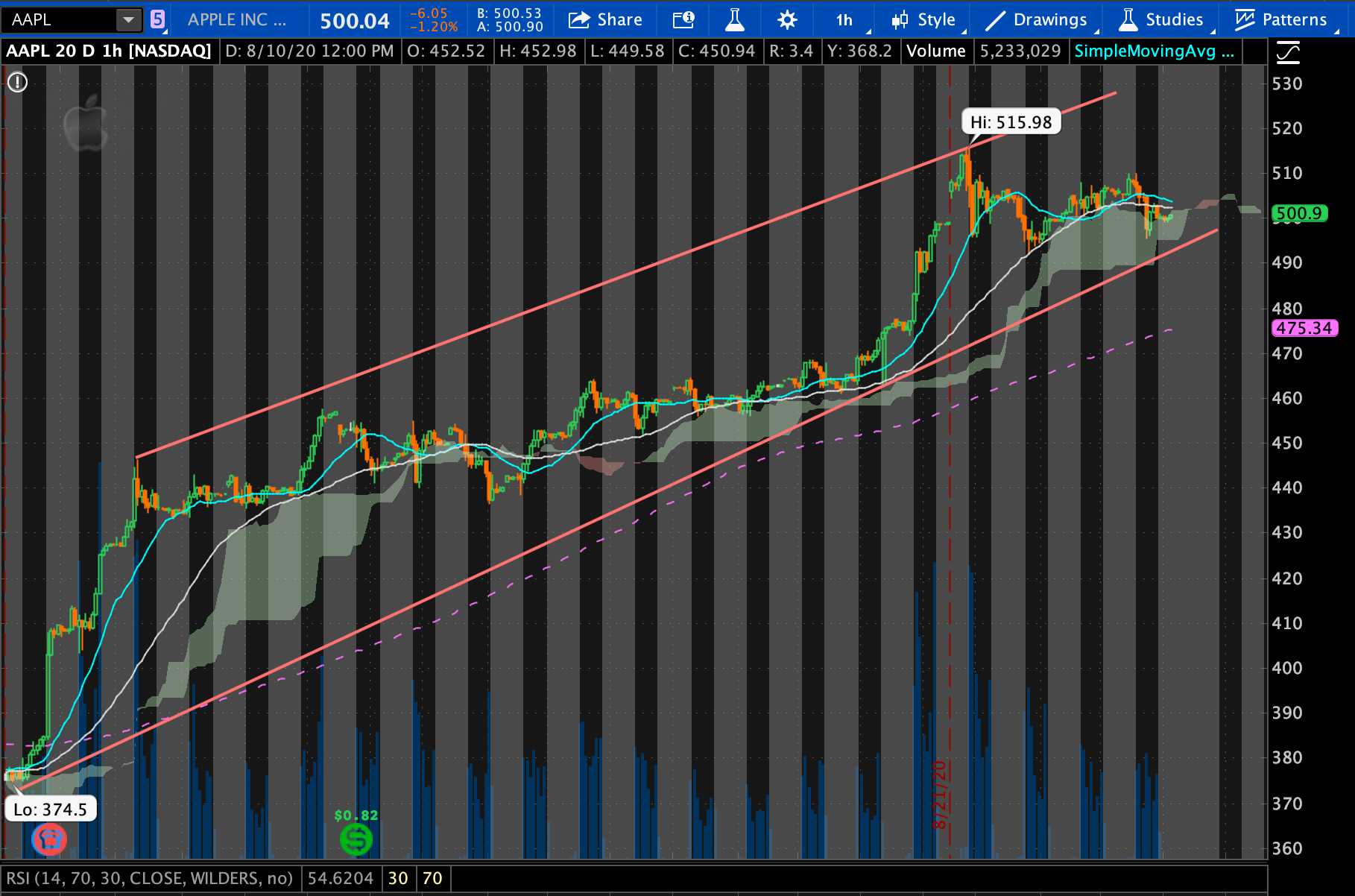The height and width of the screenshot is (896, 1355).
Task: Click the Share button
Action: 605,20
